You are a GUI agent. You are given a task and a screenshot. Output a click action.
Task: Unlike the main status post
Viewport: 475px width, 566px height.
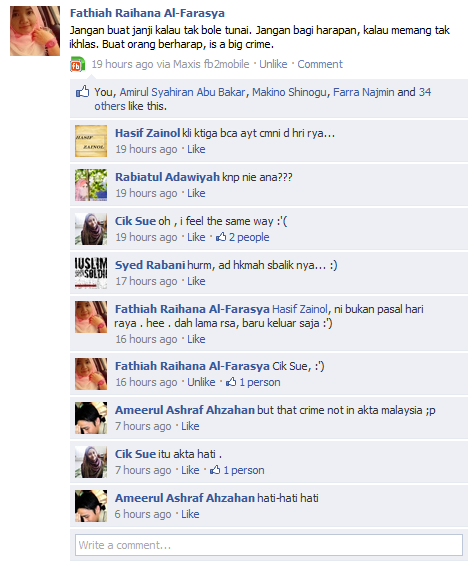[x=273, y=64]
